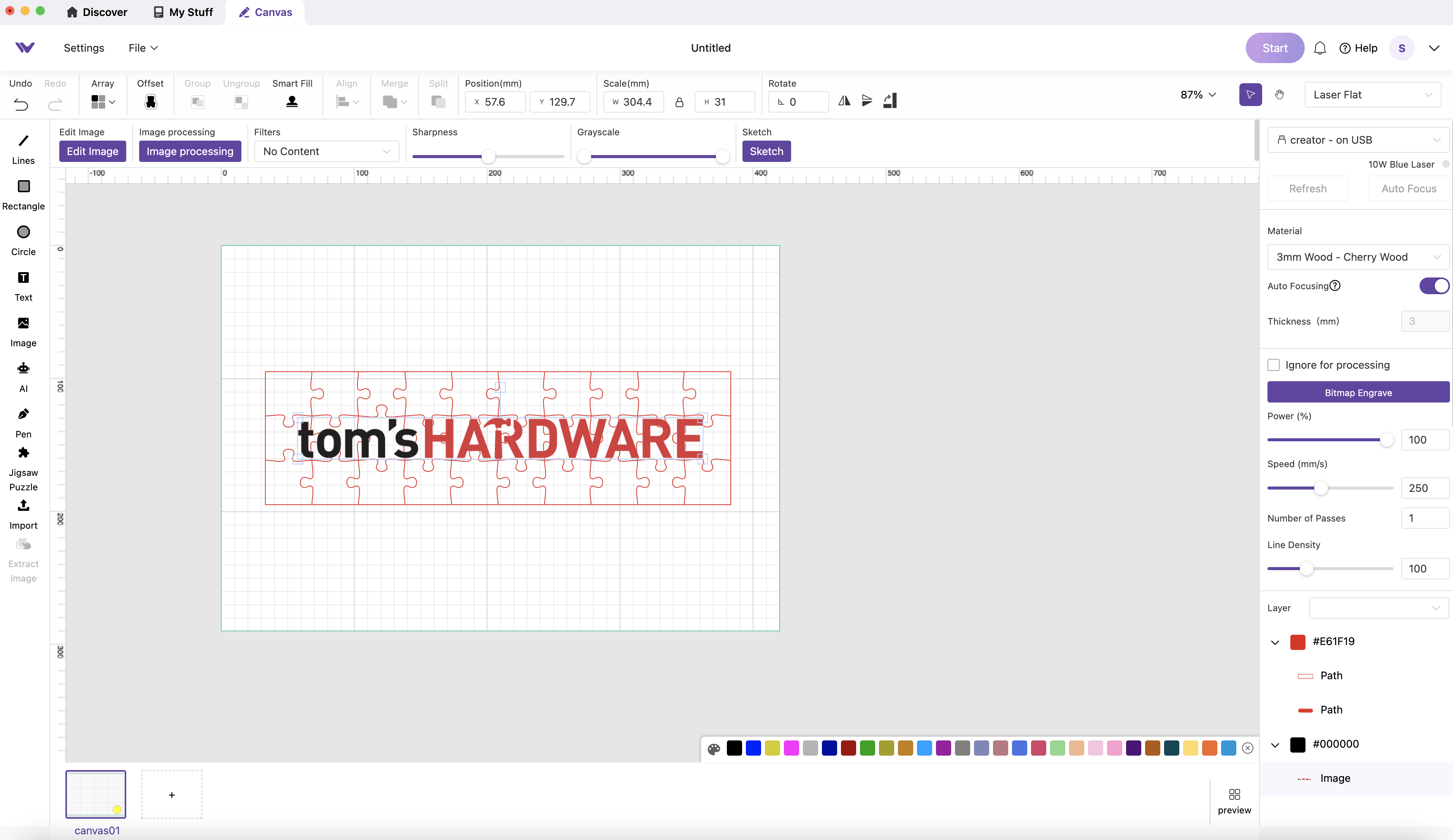Select the Text tool
Viewport: 1453px width, 840px height.
click(23, 286)
